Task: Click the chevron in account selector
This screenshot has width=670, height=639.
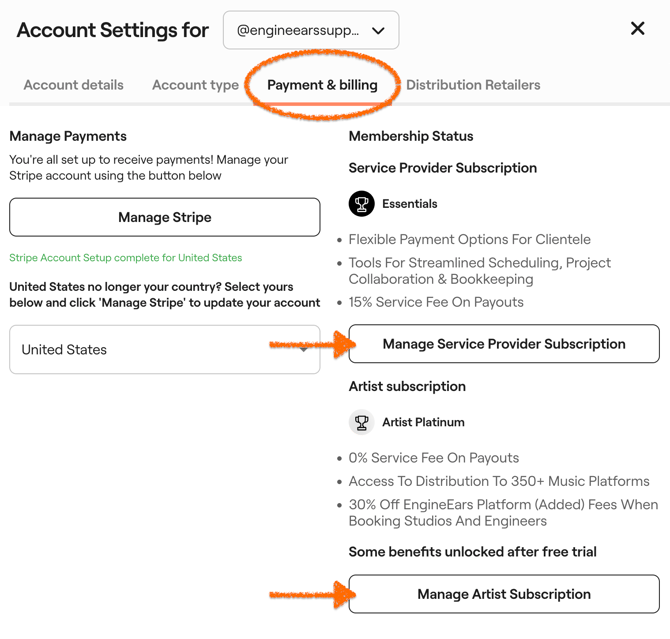Action: [378, 31]
